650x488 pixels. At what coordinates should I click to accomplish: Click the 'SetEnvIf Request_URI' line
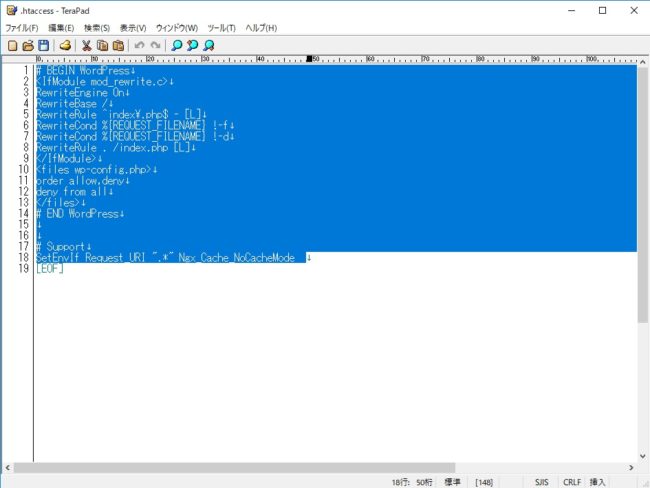173,257
